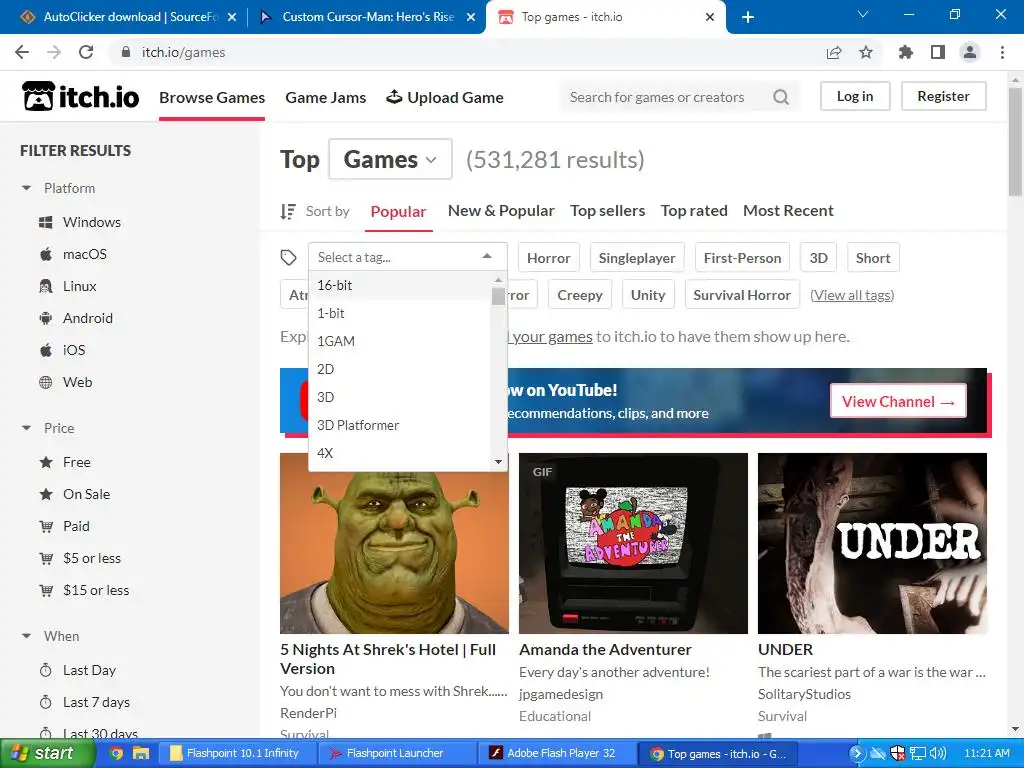1024x768 pixels.
Task: Click cart icon next to $15 or less
Action: (46, 590)
